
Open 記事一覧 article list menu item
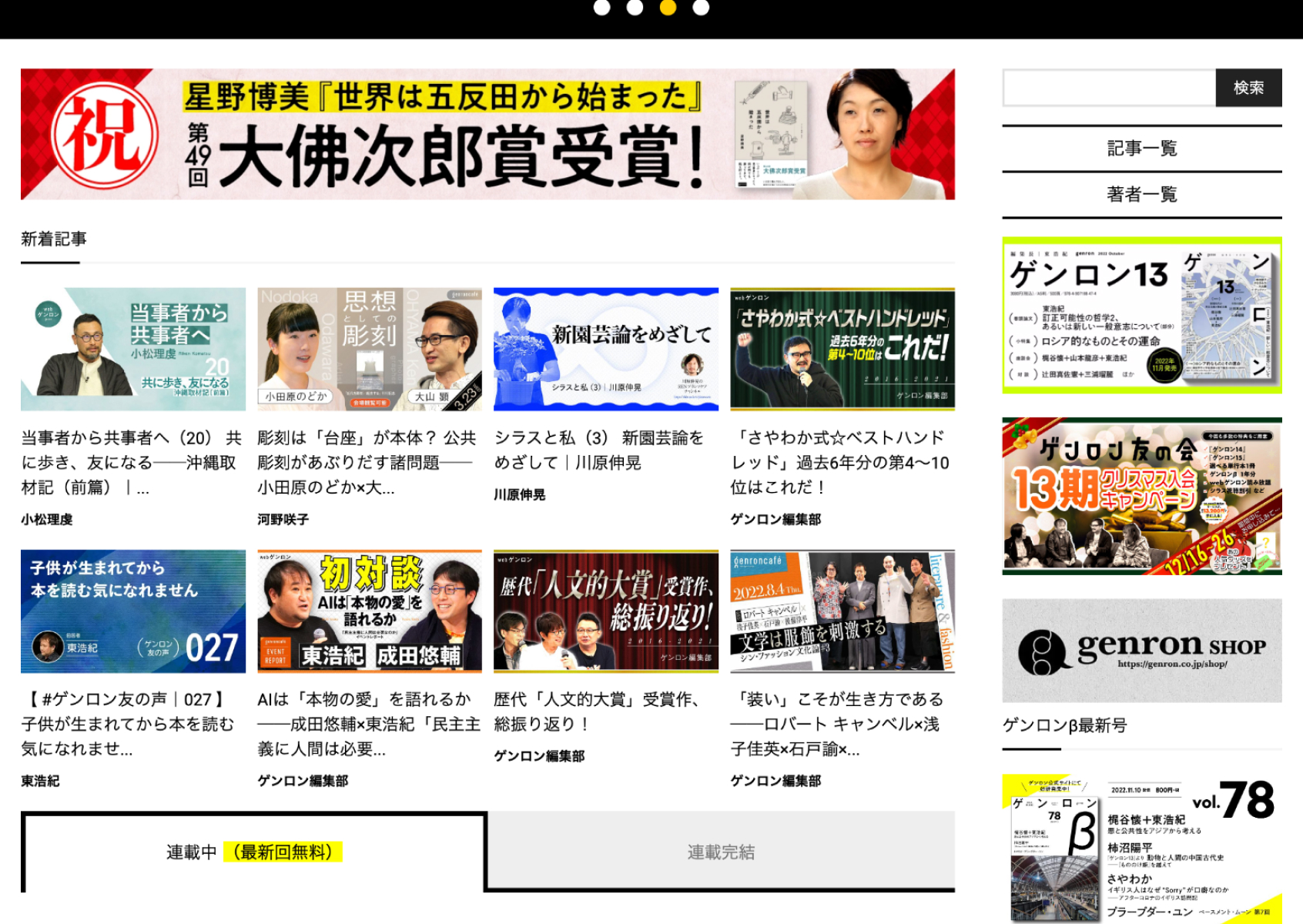[1141, 148]
